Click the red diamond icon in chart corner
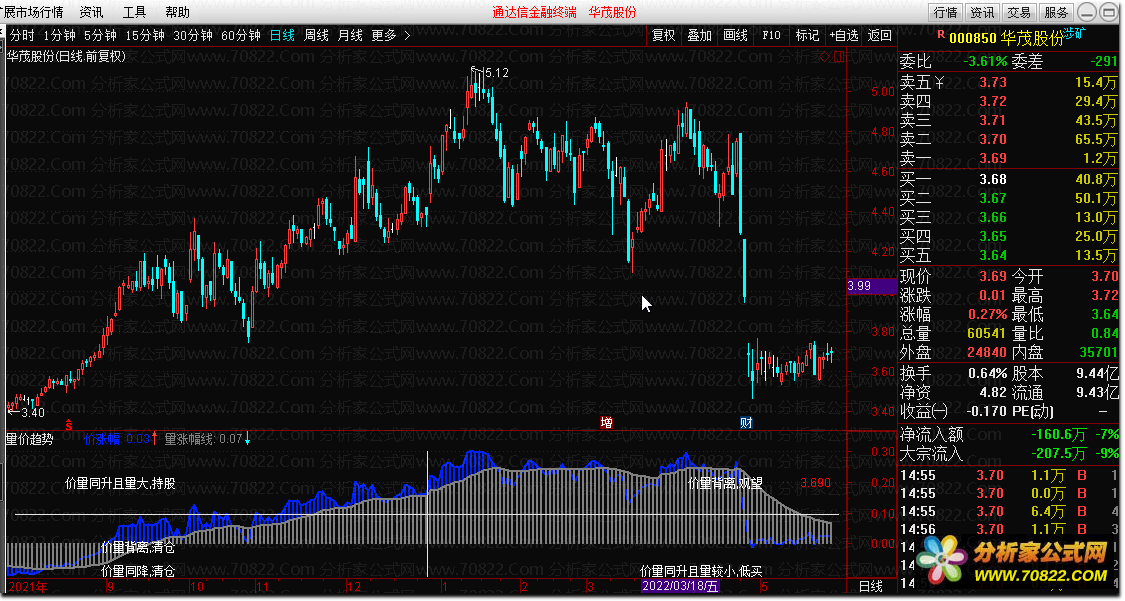 (824, 56)
